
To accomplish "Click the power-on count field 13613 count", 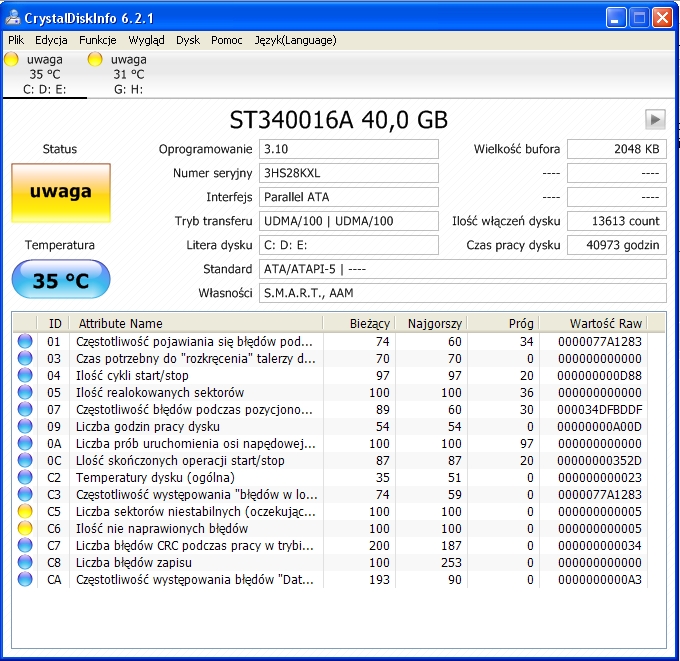I will click(x=617, y=221).
